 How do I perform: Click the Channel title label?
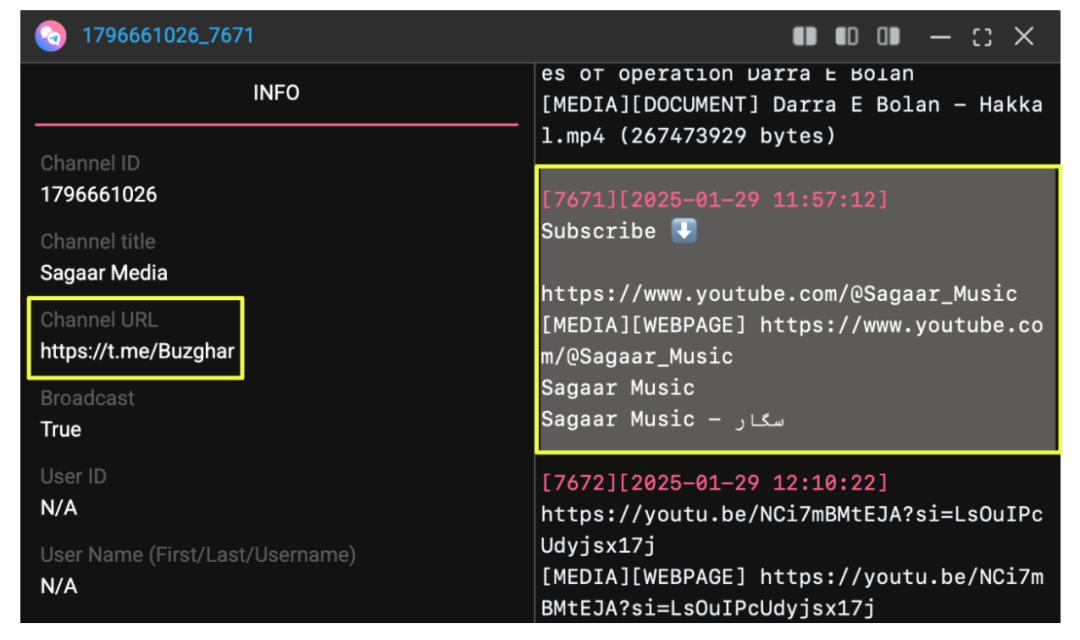point(98,242)
